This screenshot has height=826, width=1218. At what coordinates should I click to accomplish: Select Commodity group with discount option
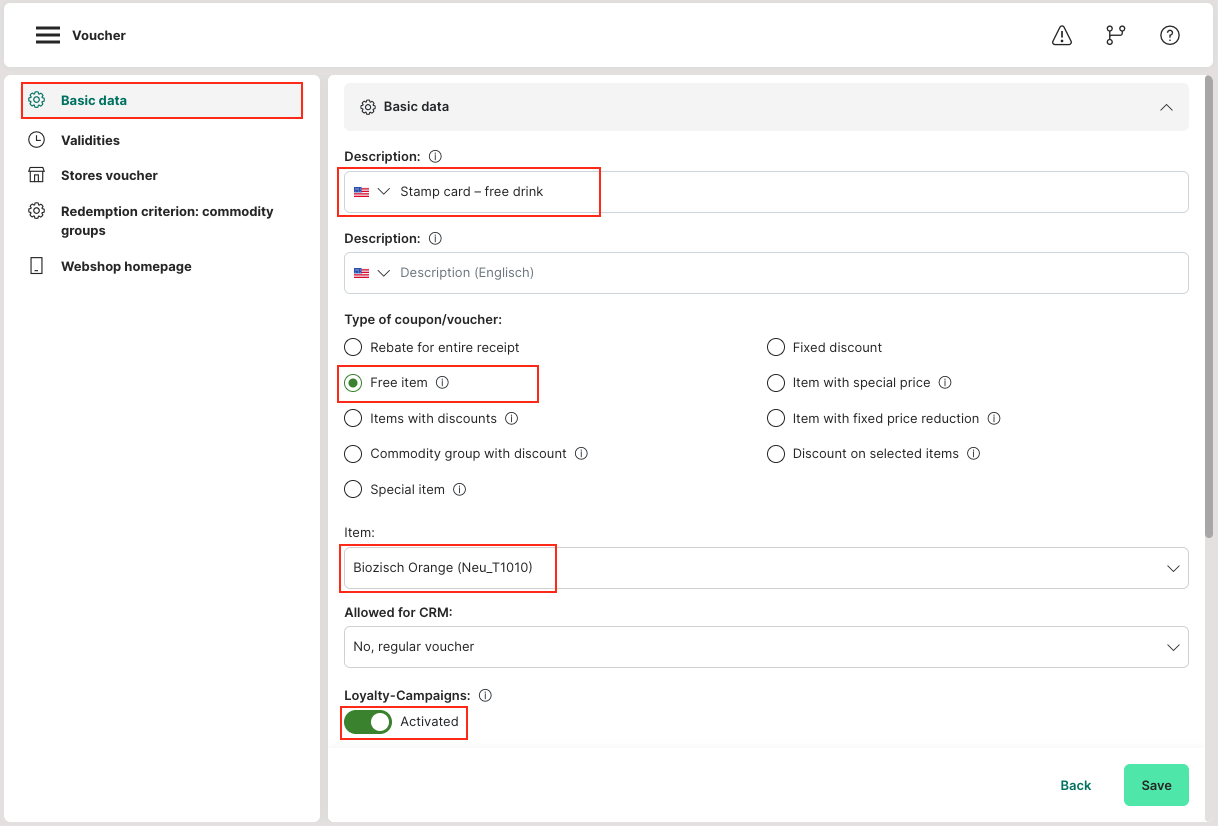click(x=353, y=454)
